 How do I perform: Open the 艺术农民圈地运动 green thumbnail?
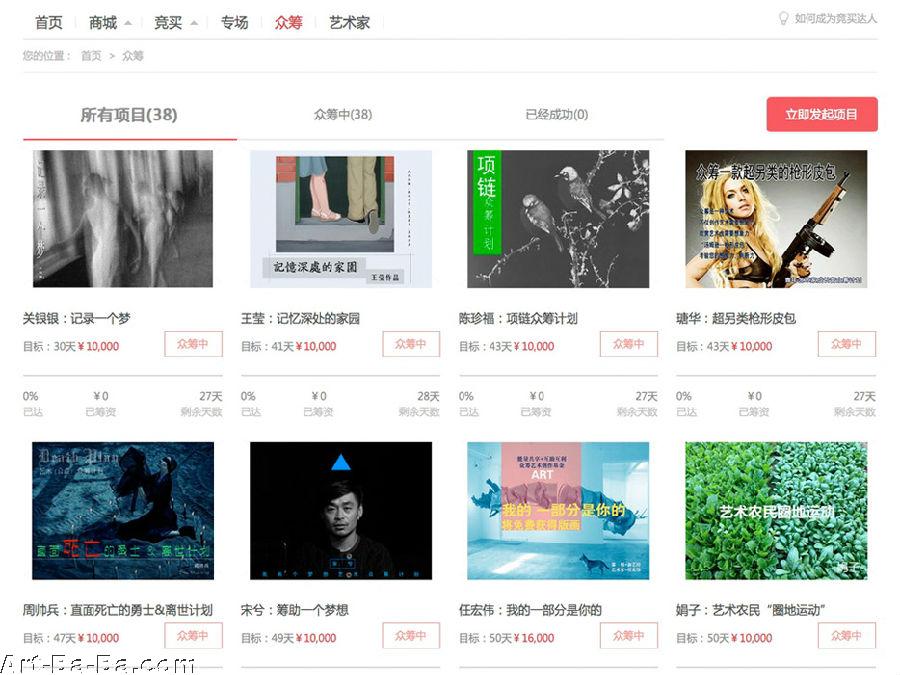(x=776, y=510)
